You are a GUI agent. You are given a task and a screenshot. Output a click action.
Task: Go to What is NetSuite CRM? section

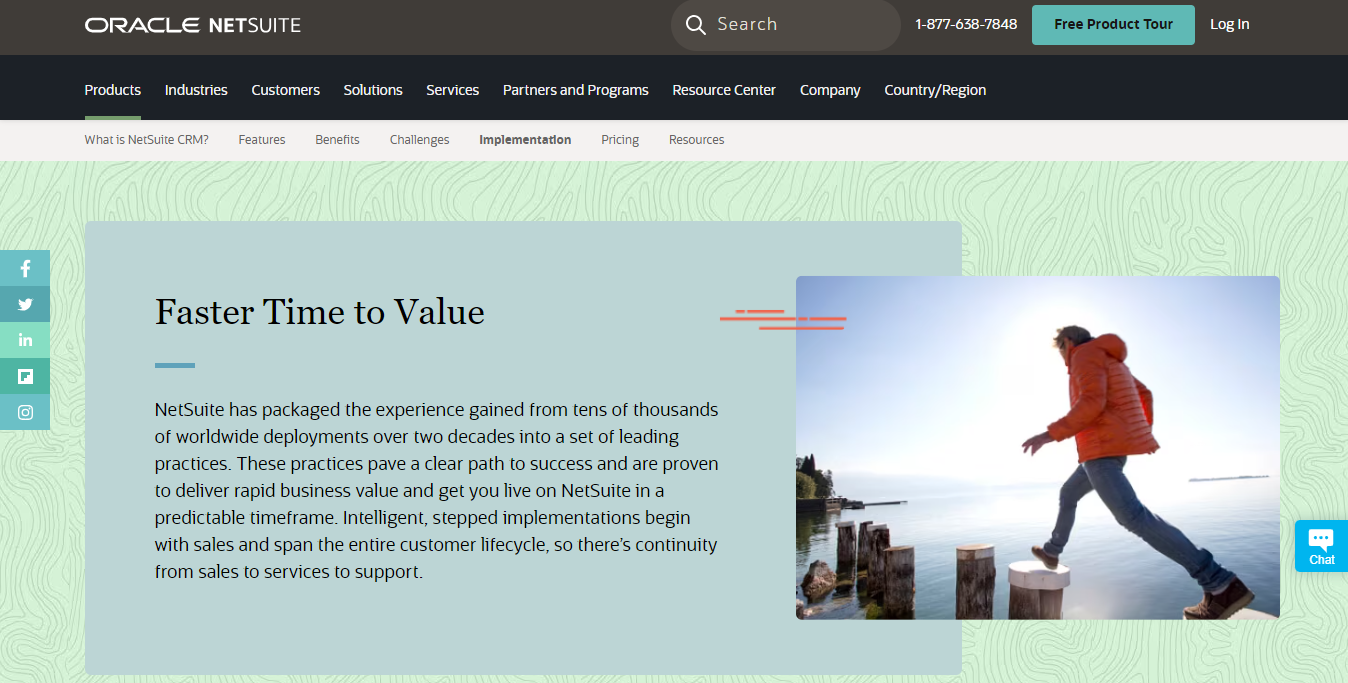click(147, 140)
